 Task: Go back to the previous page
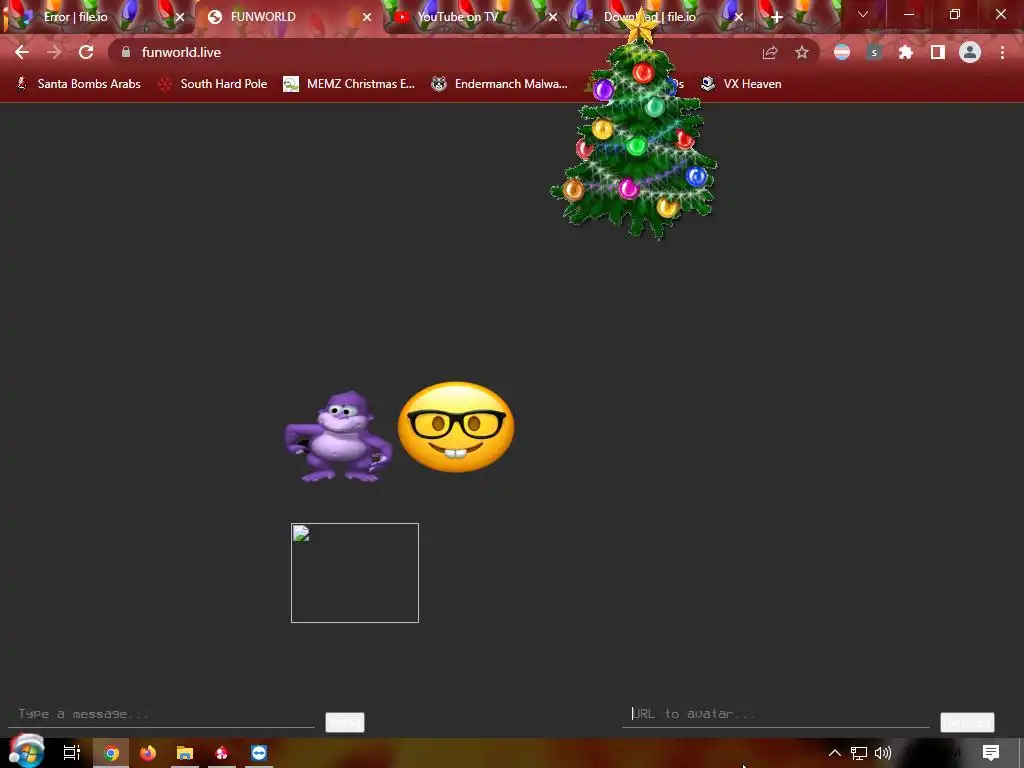(x=22, y=52)
